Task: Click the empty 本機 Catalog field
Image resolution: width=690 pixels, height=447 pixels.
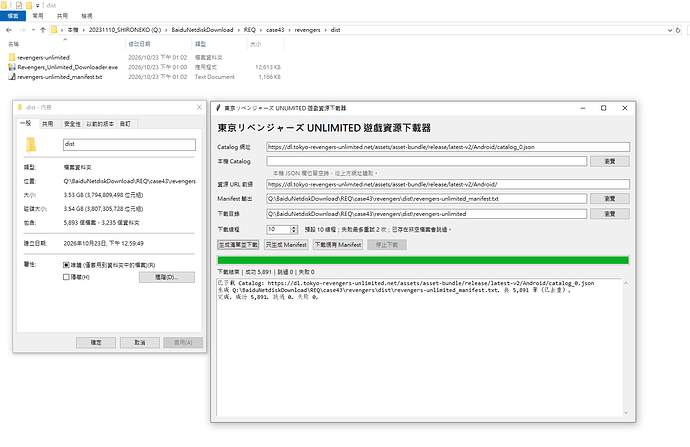Action: pos(426,161)
